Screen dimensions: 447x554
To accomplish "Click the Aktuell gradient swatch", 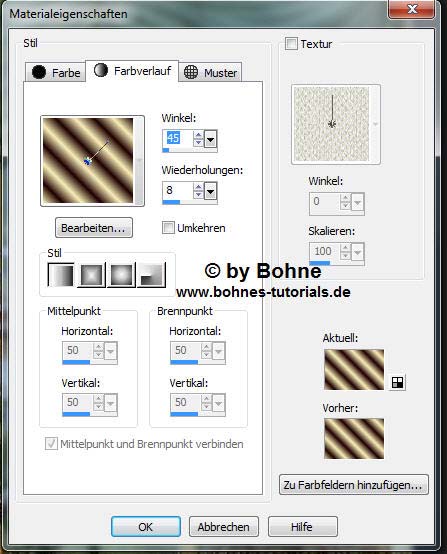I will pyautogui.click(x=354, y=370).
